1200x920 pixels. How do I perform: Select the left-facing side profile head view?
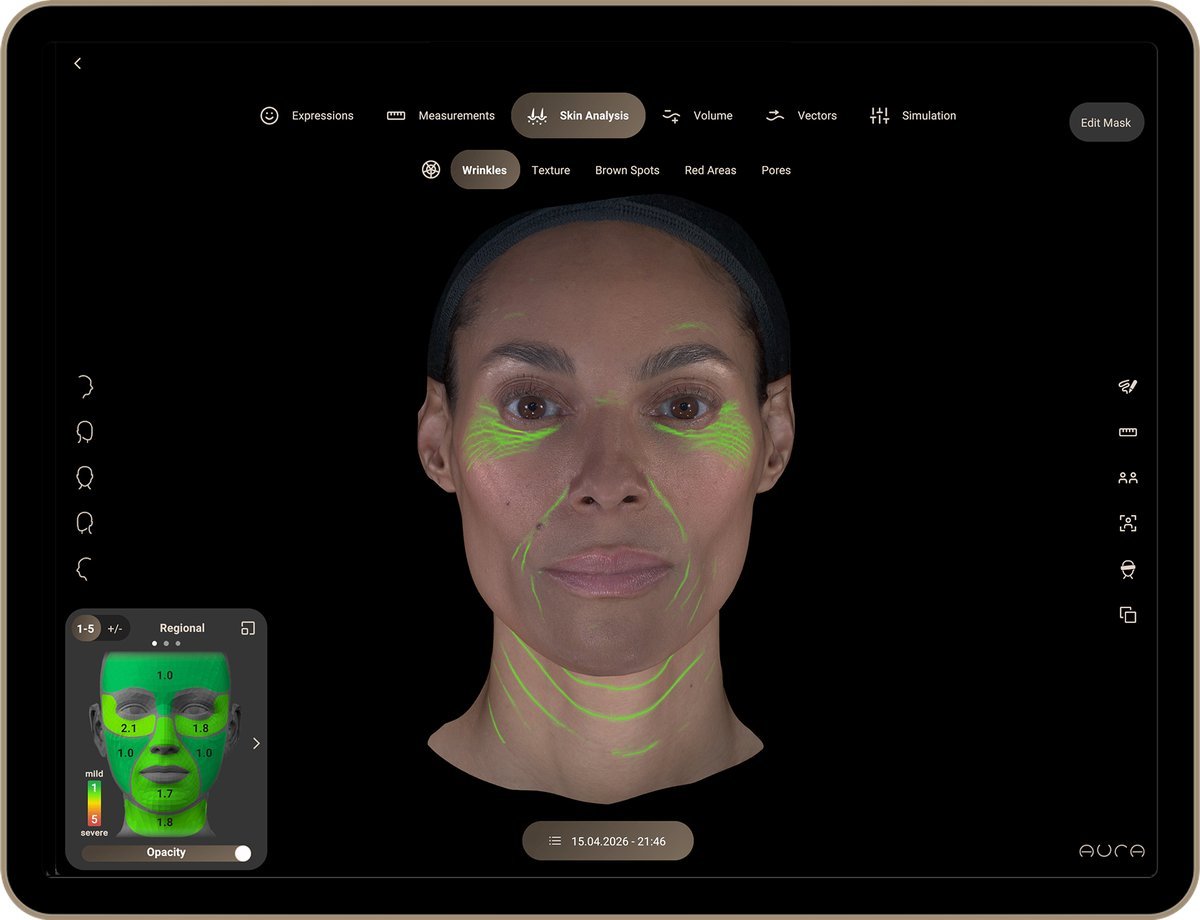click(85, 569)
